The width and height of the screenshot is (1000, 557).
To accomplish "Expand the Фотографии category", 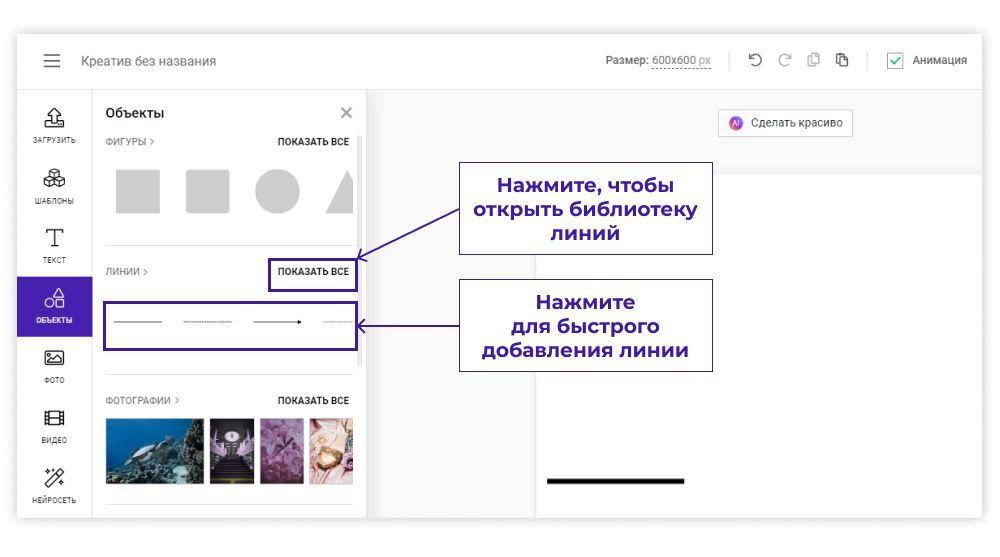I will coord(142,401).
